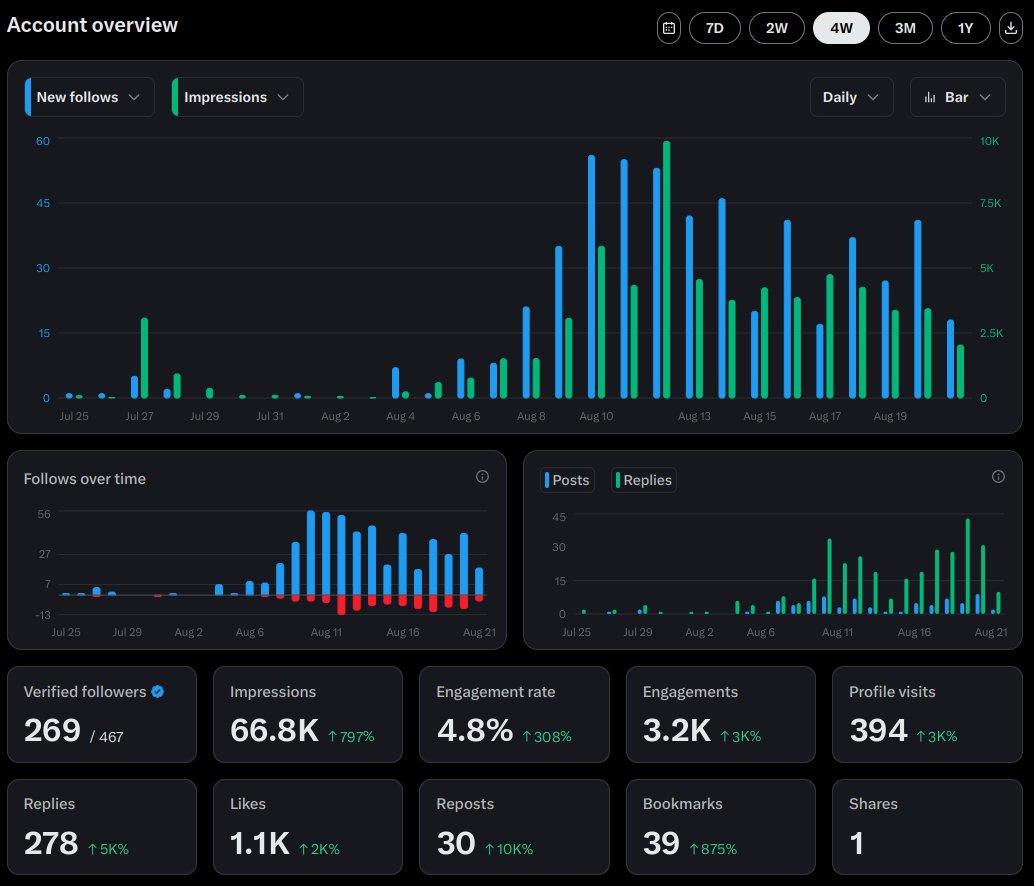Click the Account overview heading
Viewport: 1034px width, 886px height.
click(x=92, y=25)
